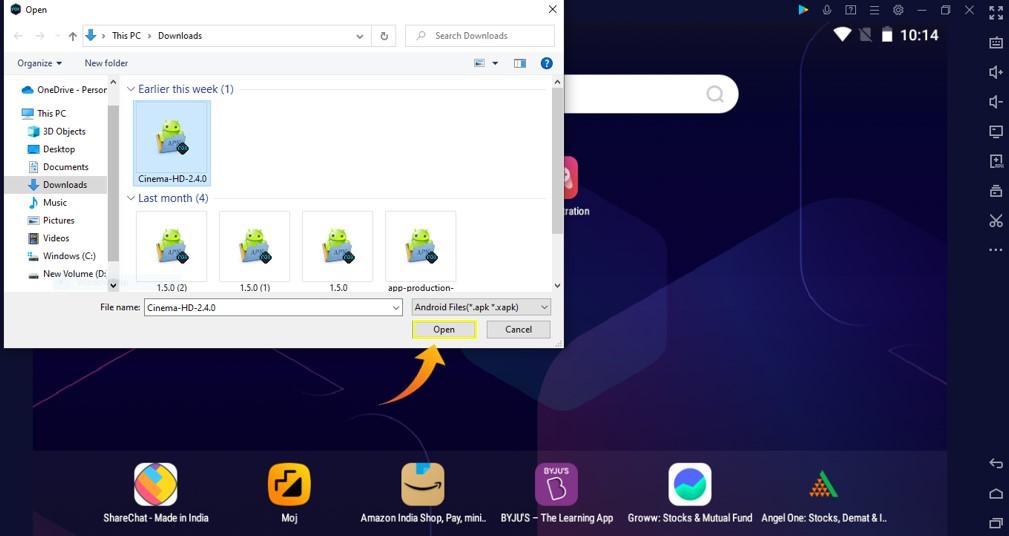Cancel the Open file dialog
1009x536 pixels.
[518, 329]
